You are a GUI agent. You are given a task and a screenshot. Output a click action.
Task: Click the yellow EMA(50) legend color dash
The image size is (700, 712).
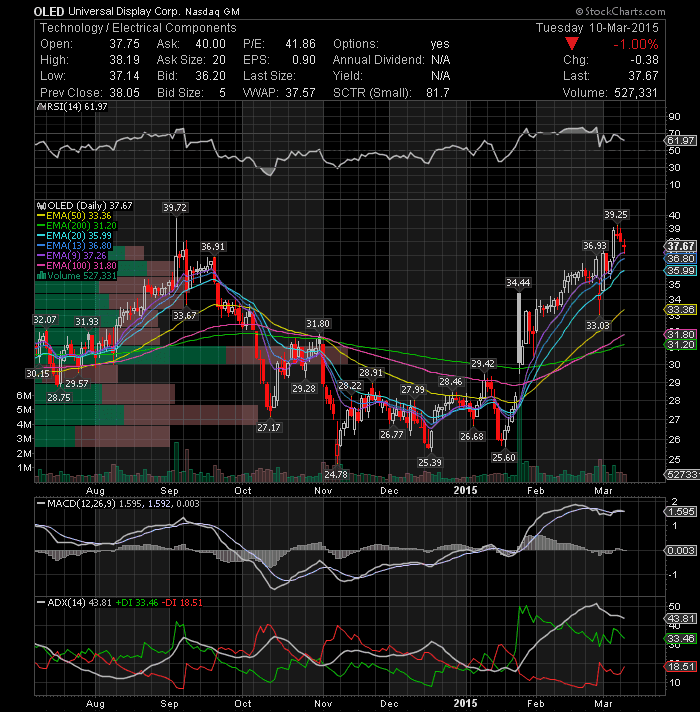(40, 216)
